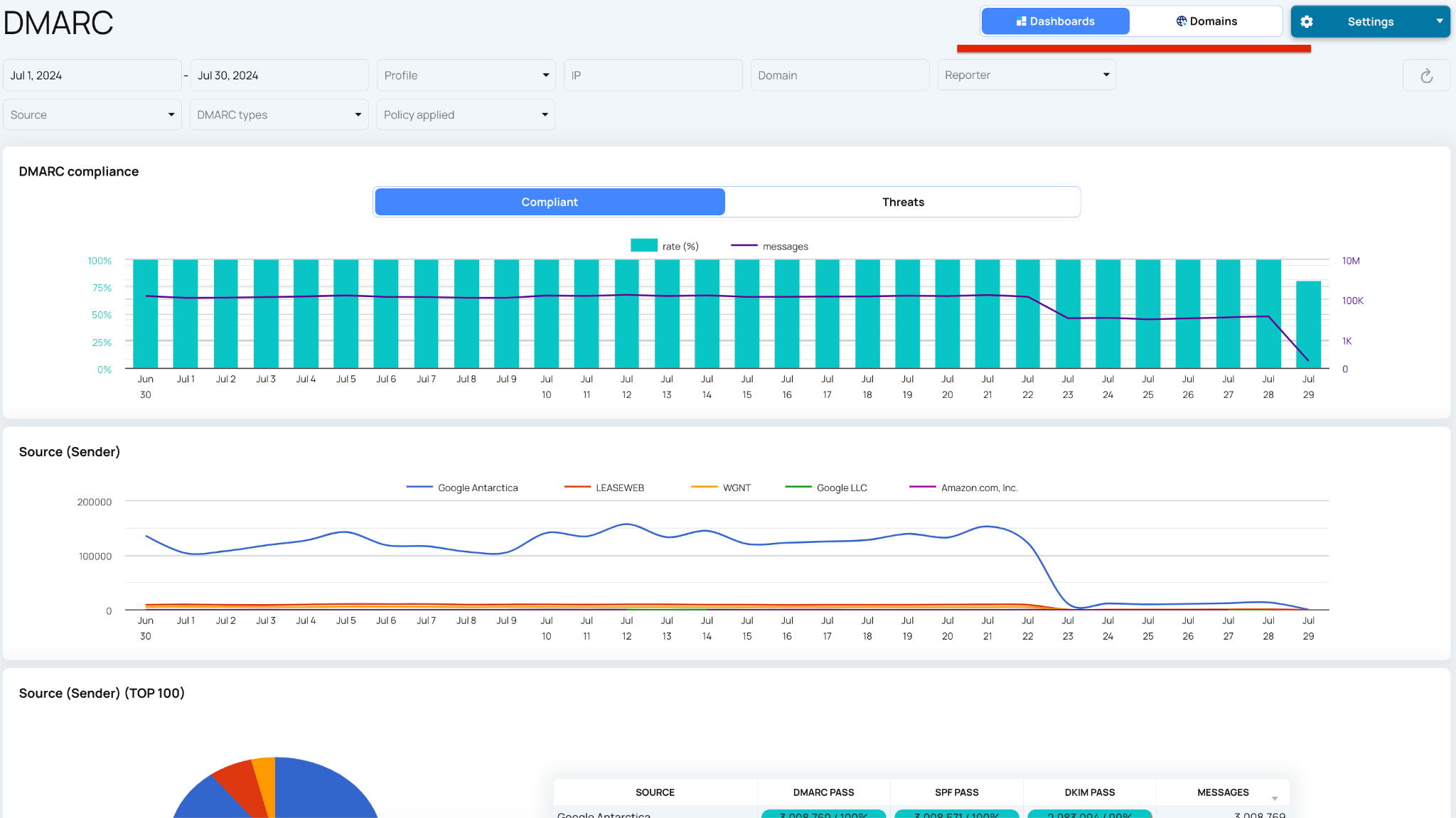Screen dimensions: 1456x818
Task: Toggle the rate (%) legend swatch
Action: point(644,245)
